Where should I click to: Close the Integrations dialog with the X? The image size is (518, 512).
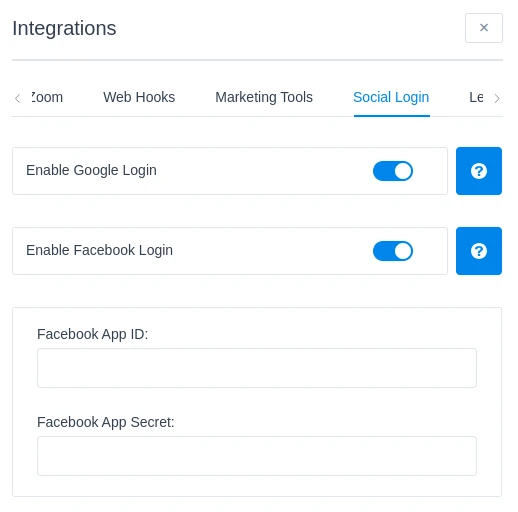(484, 28)
